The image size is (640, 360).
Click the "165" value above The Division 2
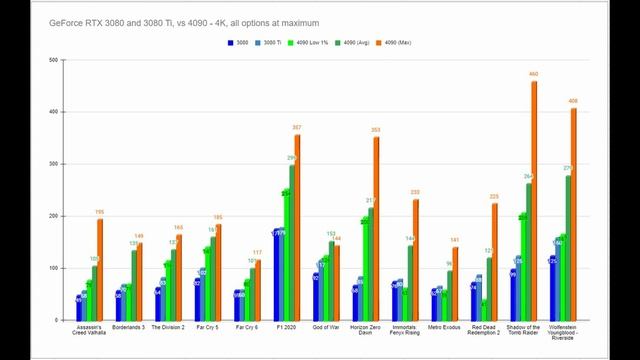178,228
